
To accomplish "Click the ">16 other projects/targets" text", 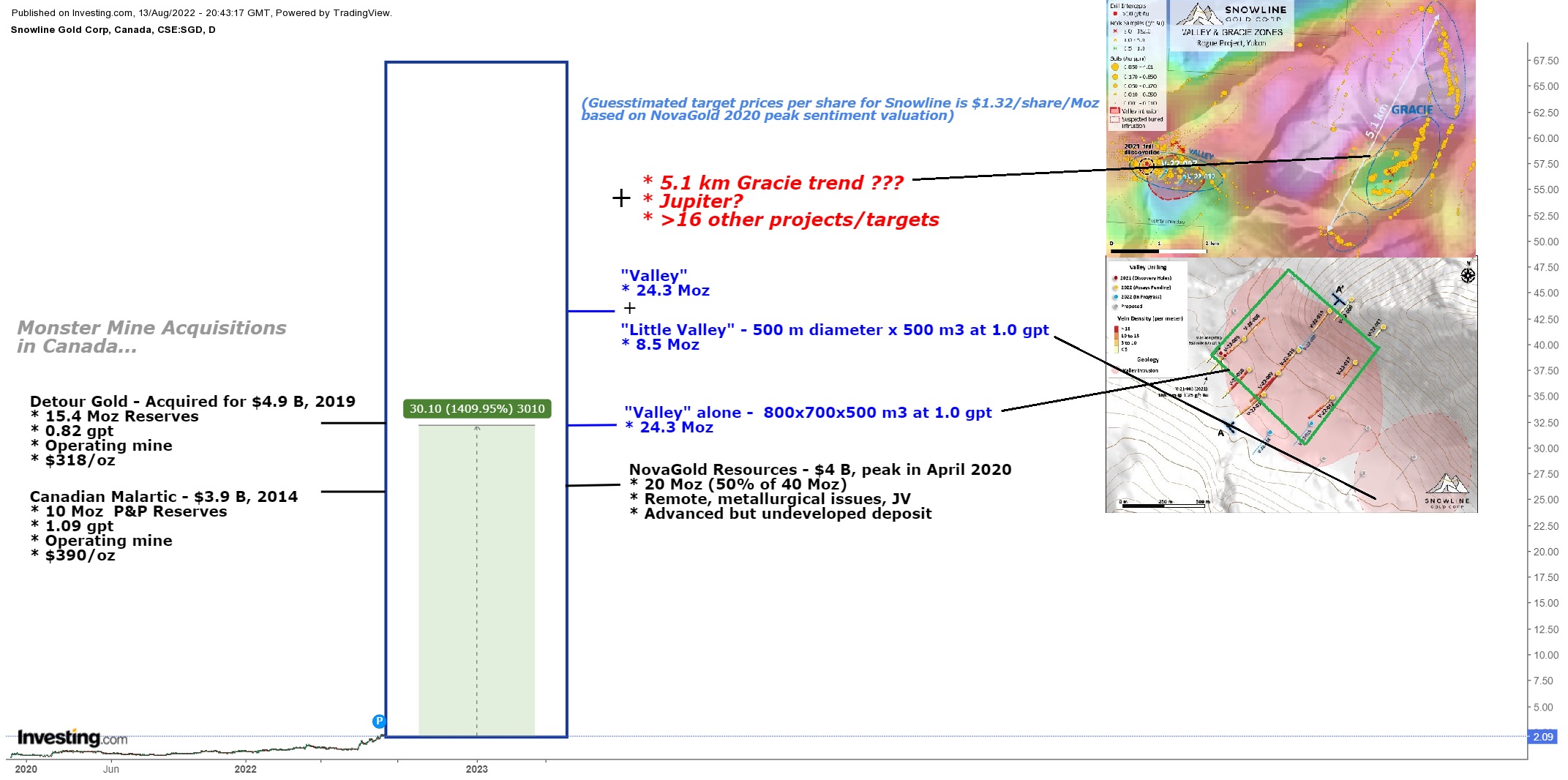I will 799,220.
